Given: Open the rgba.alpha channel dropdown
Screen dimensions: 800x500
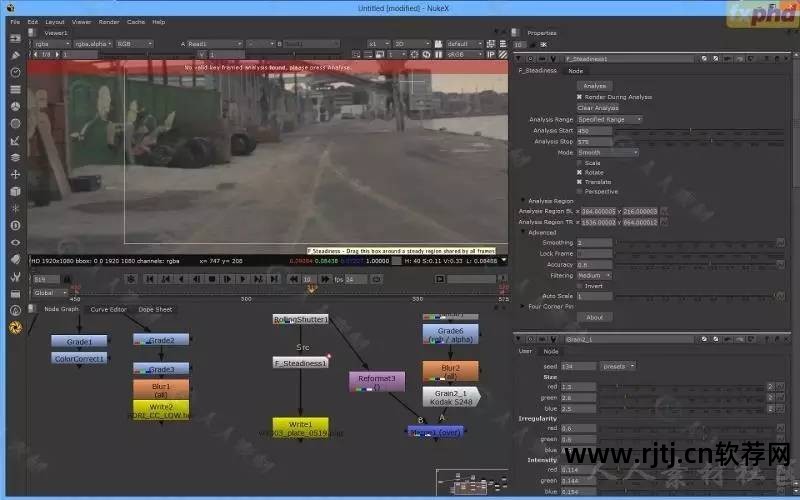Looking at the screenshot, I should 93,44.
